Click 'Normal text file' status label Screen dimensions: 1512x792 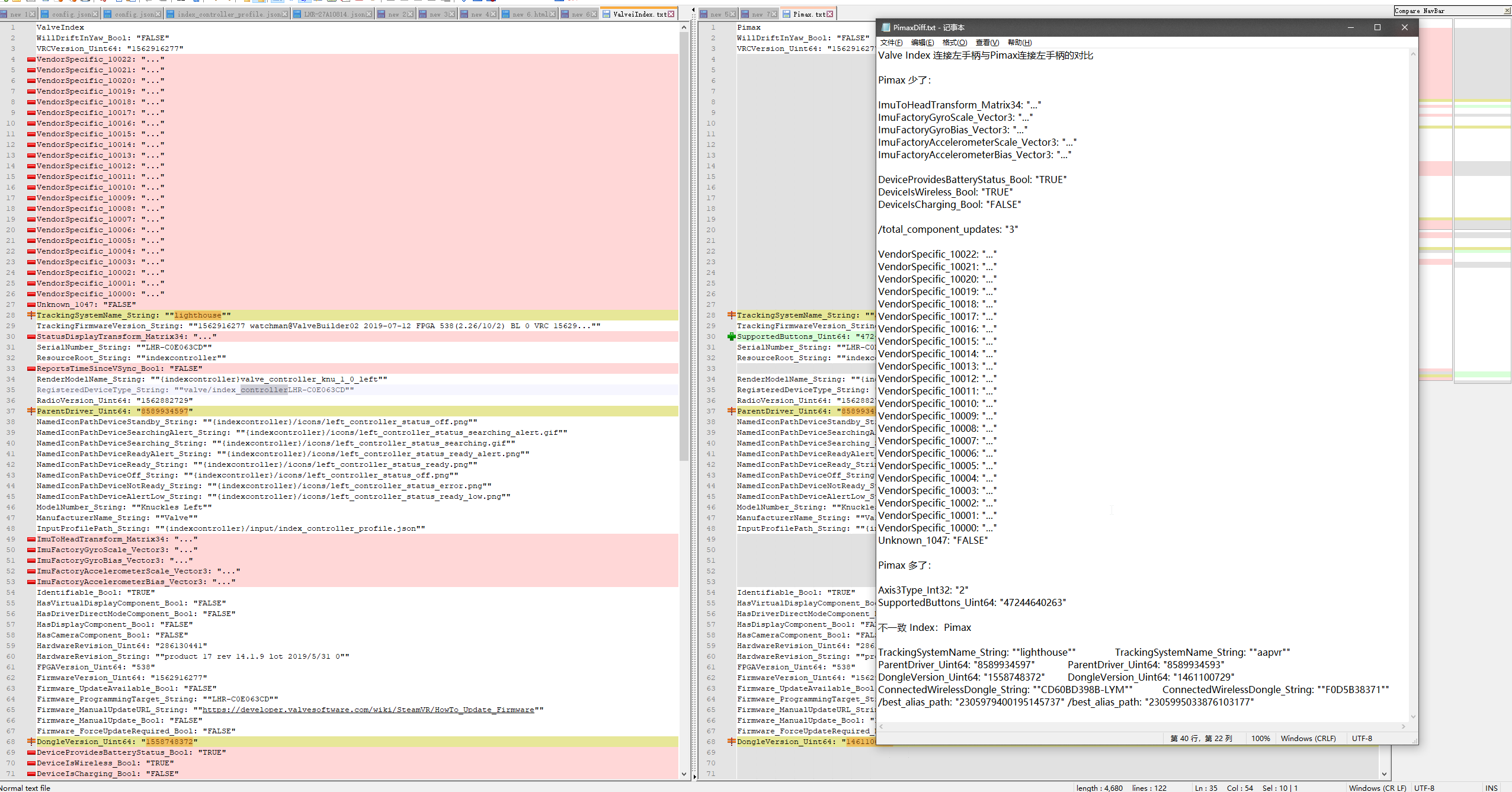[25, 788]
